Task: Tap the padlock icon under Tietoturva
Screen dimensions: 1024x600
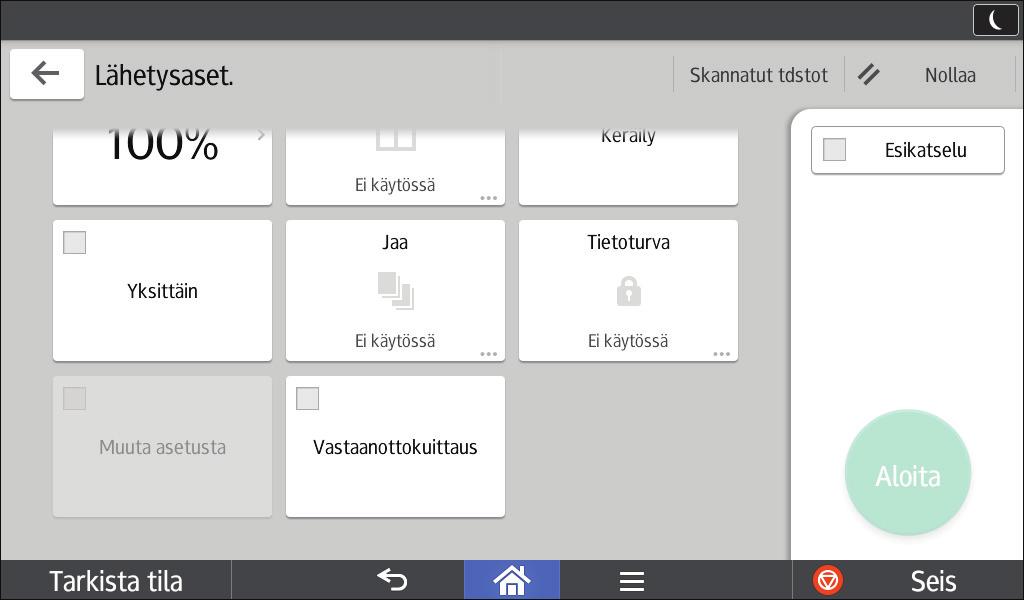Action: 628,291
